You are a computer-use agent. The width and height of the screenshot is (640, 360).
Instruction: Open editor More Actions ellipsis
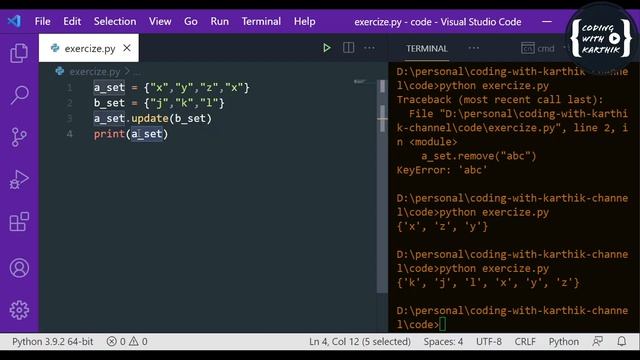pos(369,48)
